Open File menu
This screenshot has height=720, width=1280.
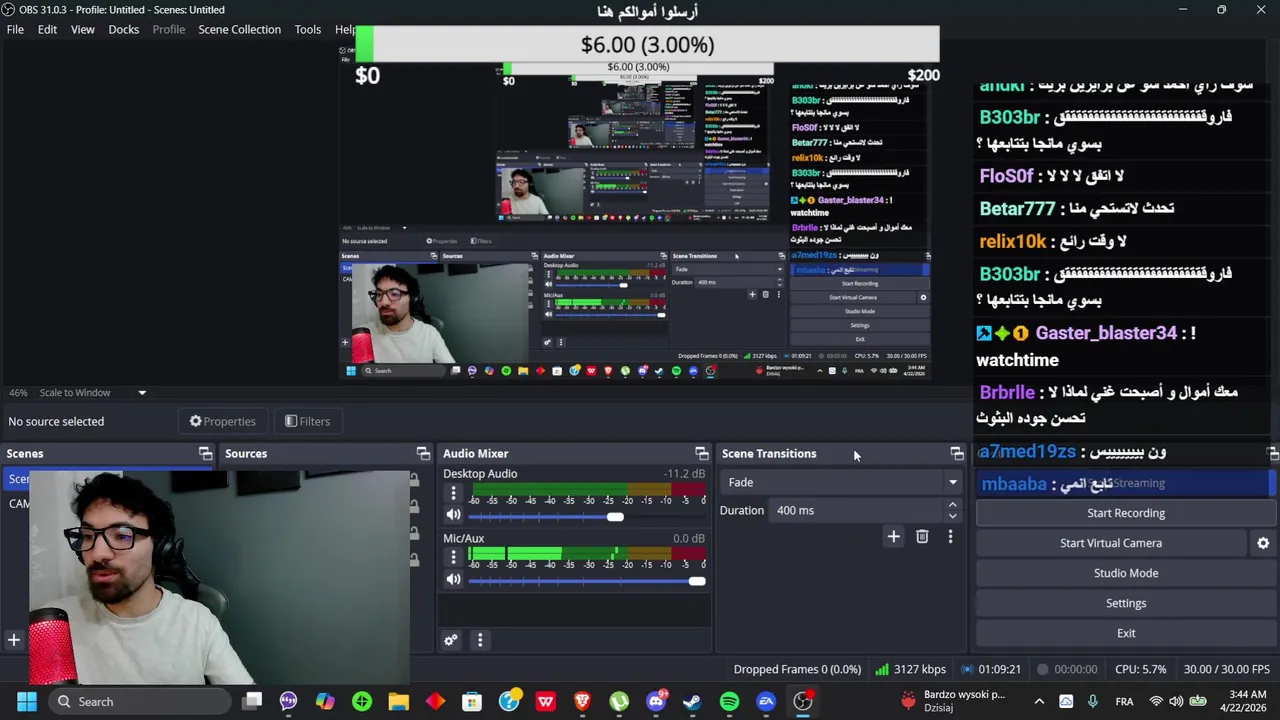click(x=15, y=29)
